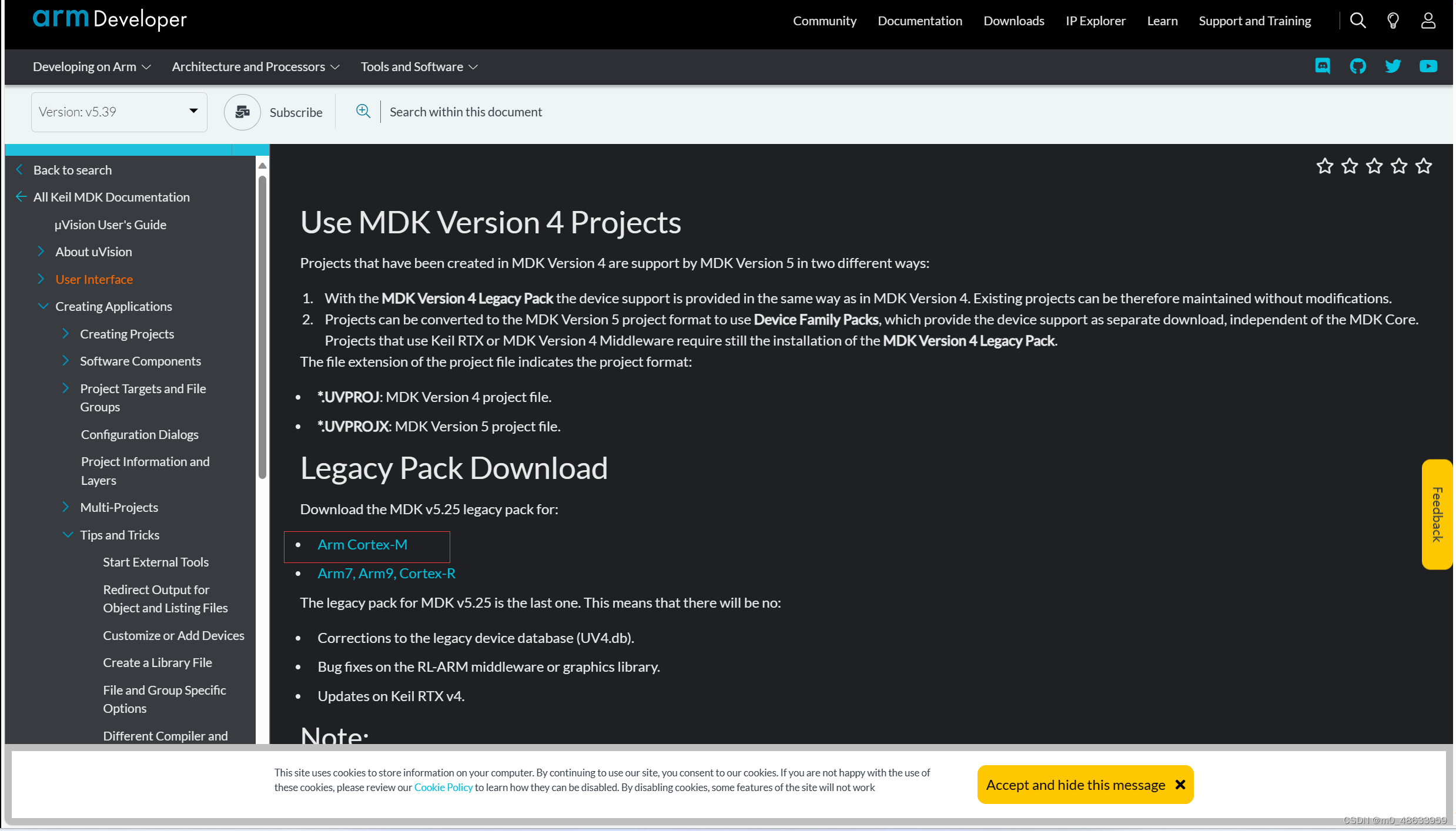Open the Downloads top menu item
The image size is (1456, 831).
tap(1014, 21)
